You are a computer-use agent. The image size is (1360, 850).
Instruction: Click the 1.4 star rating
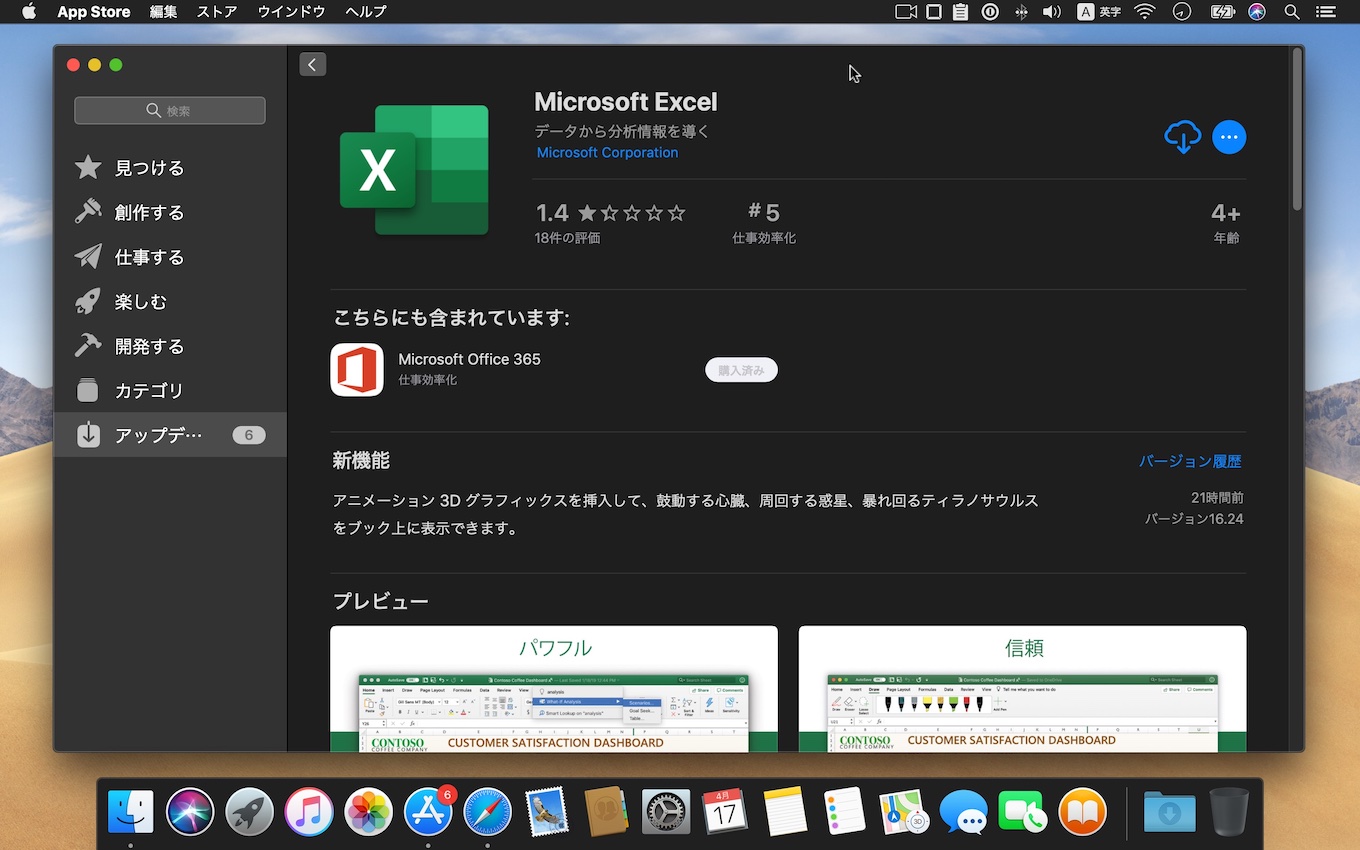pos(610,213)
